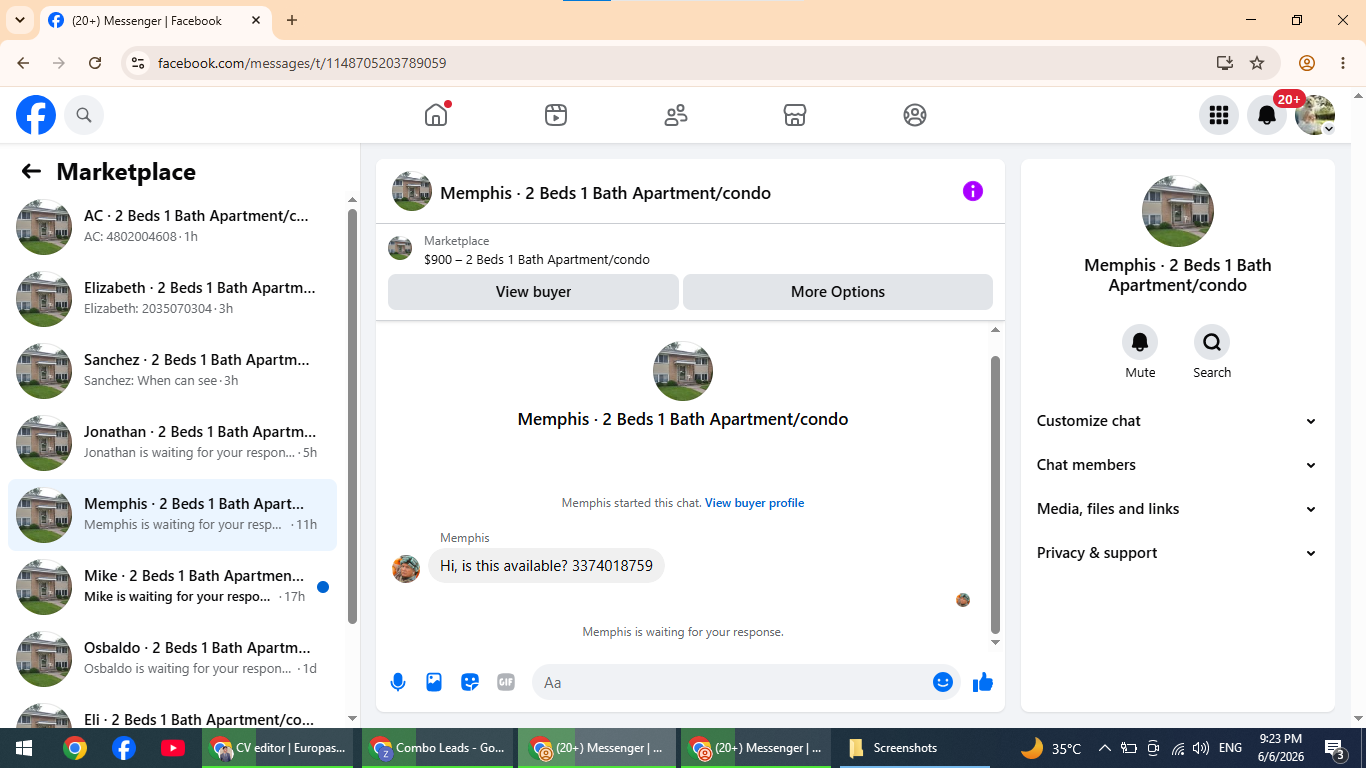
Task: Open Mike unread conversation
Action: [x=172, y=587]
